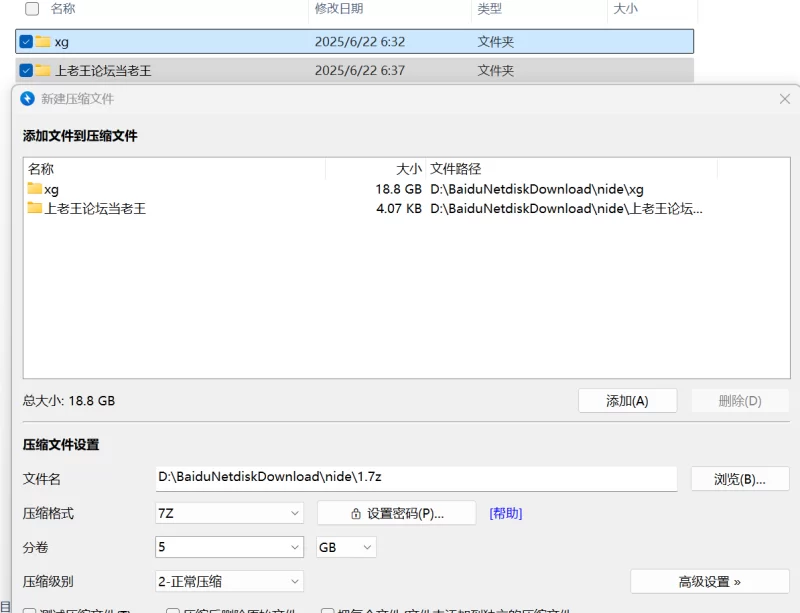Close the 新建压缩文件 dialog
This screenshot has height=613, width=800.
click(x=785, y=99)
